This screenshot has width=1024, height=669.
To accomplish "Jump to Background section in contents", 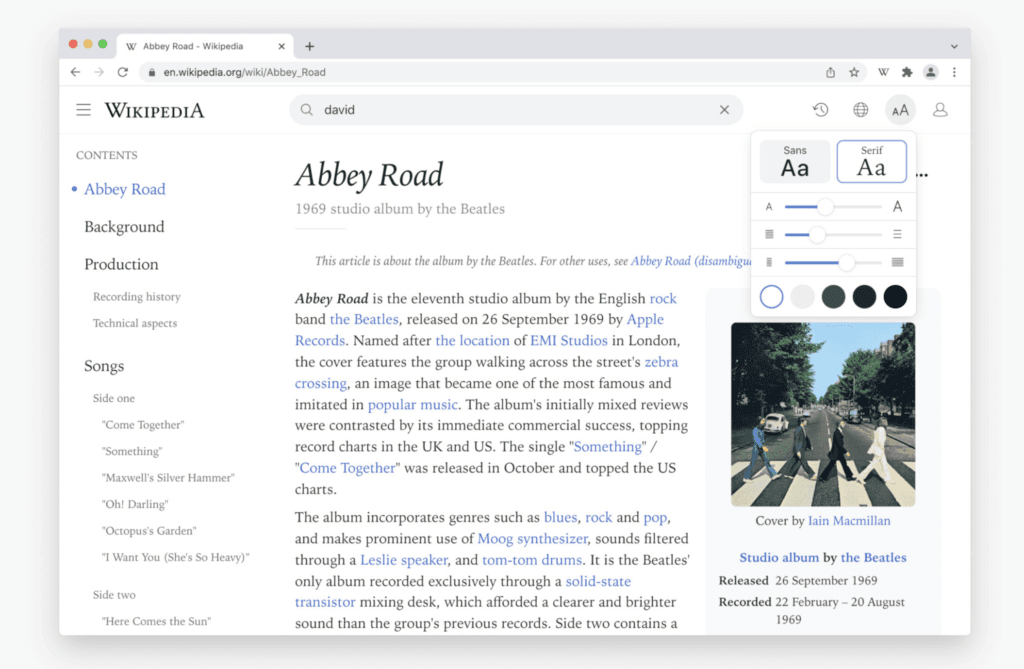I will pyautogui.click(x=124, y=227).
